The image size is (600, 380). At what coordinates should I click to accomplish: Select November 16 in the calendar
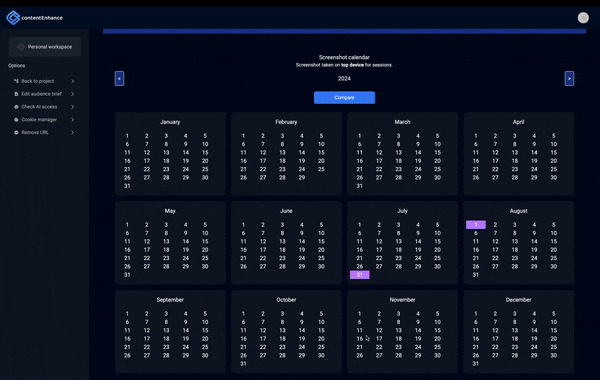[x=360, y=339]
